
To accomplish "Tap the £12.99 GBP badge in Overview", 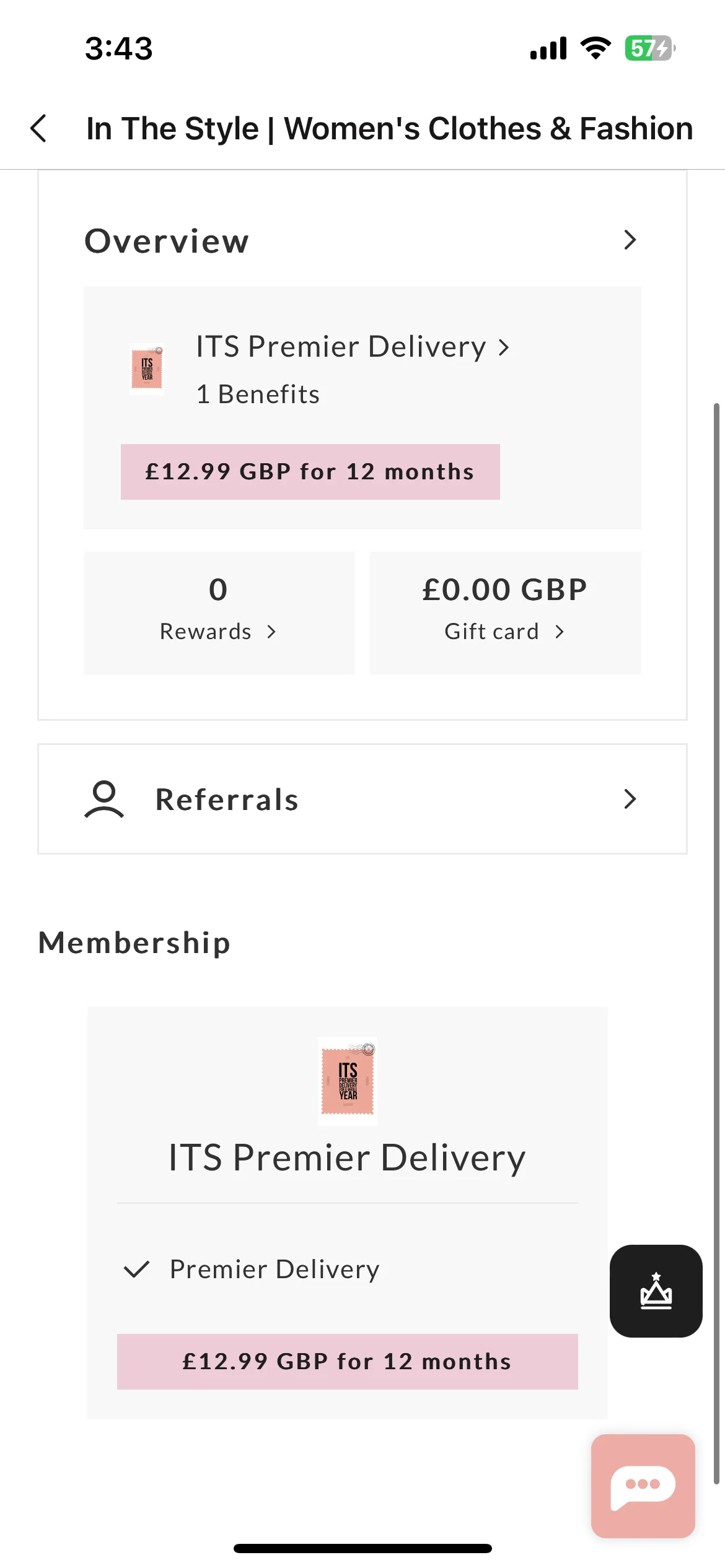I will 310,472.
